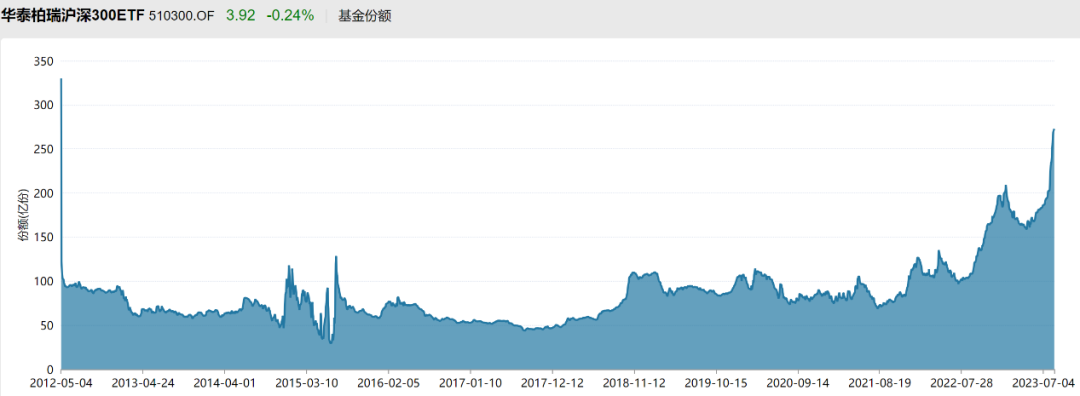1080x396 pixels.
Task: Click the -0.24% change percentage
Action: point(289,16)
